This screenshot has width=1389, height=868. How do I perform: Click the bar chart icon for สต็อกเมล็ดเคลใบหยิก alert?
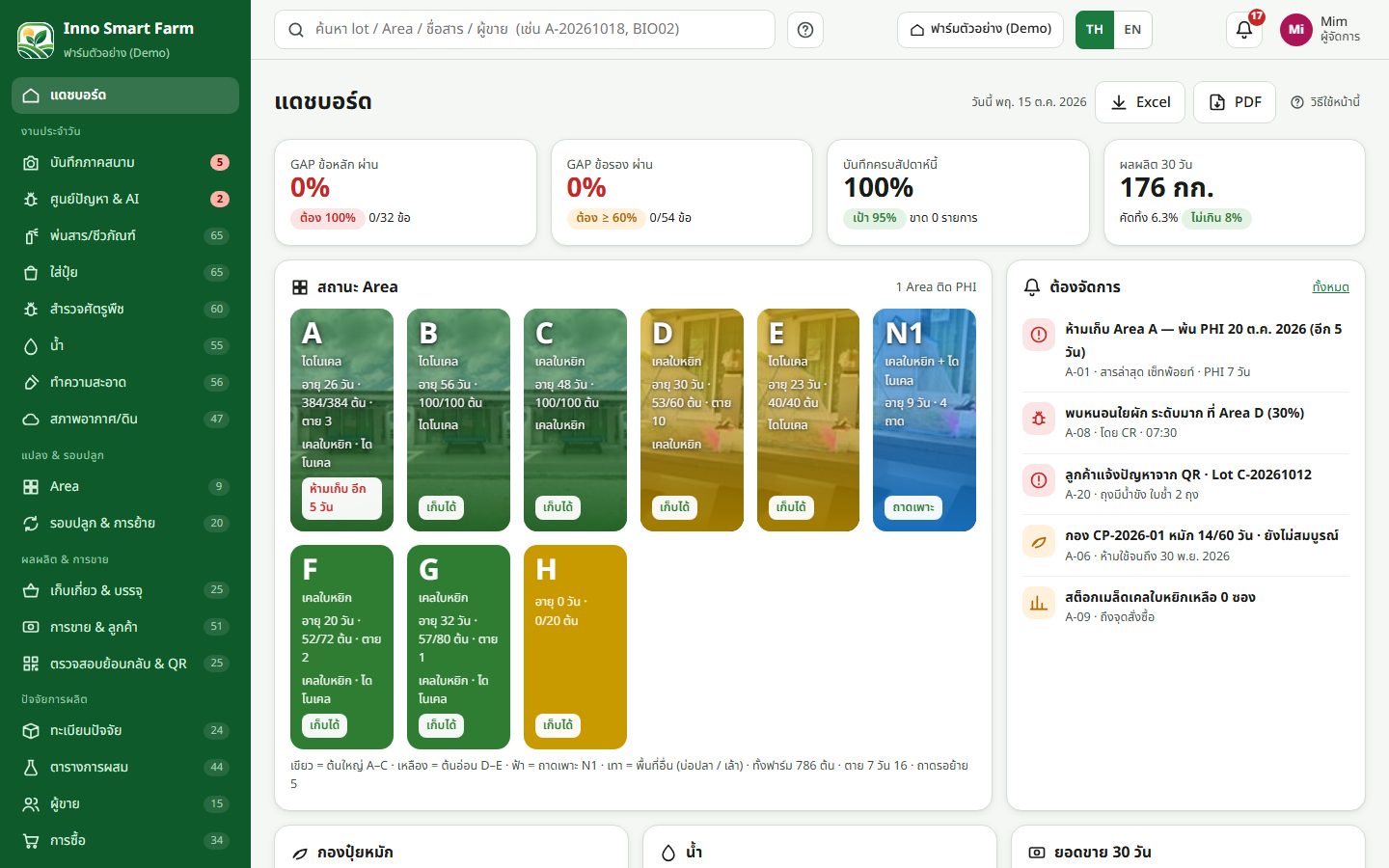point(1039,603)
